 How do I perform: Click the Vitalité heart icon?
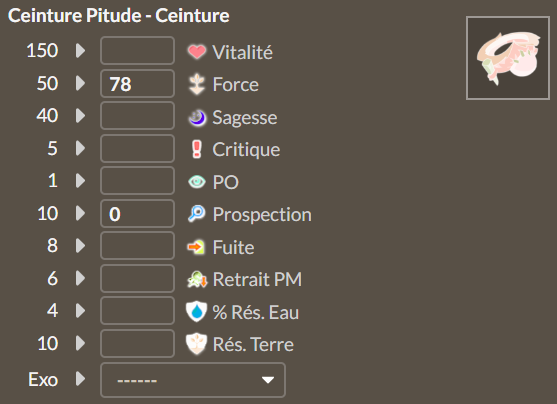point(196,52)
